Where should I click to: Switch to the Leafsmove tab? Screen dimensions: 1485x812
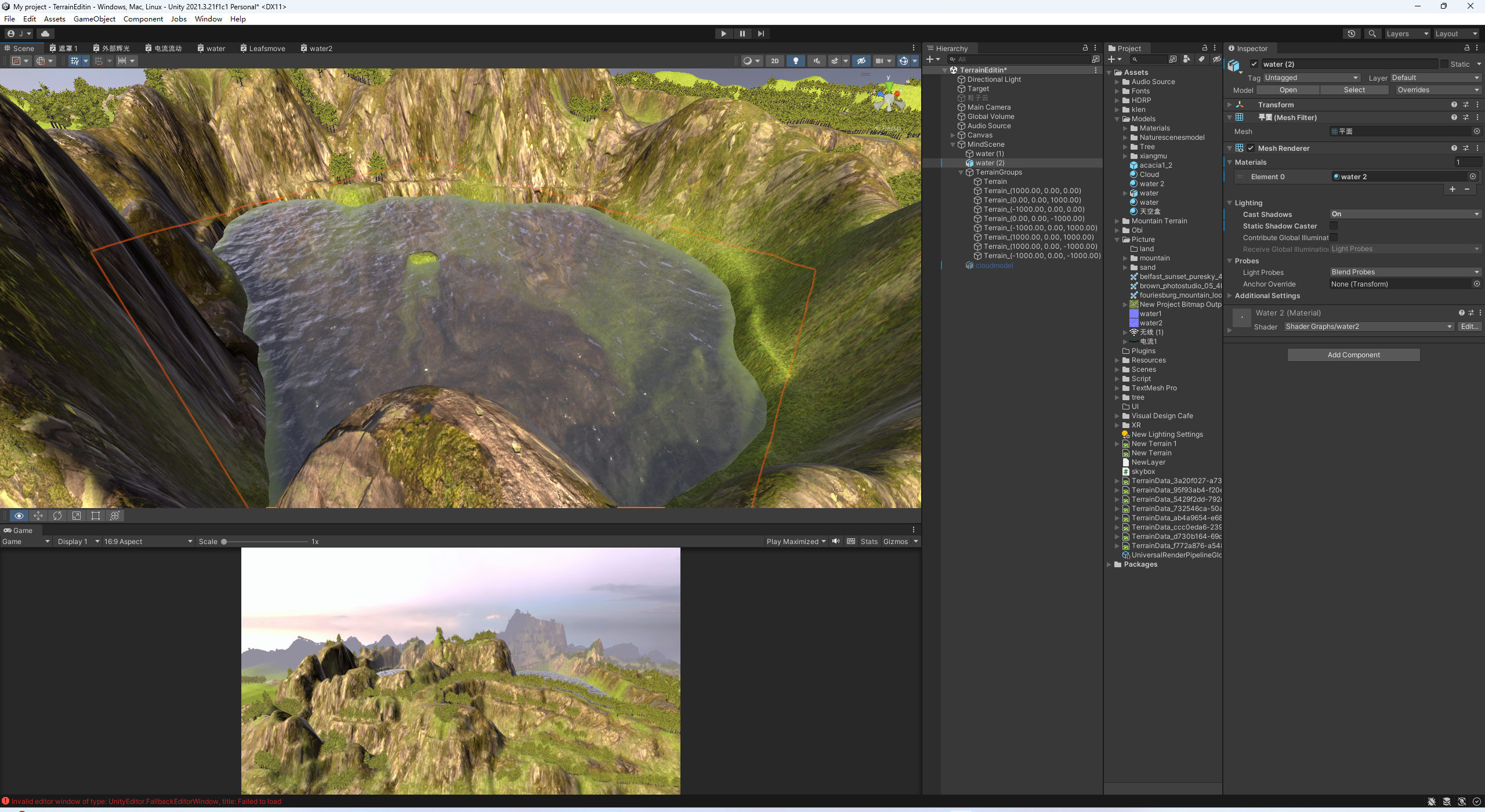266,49
